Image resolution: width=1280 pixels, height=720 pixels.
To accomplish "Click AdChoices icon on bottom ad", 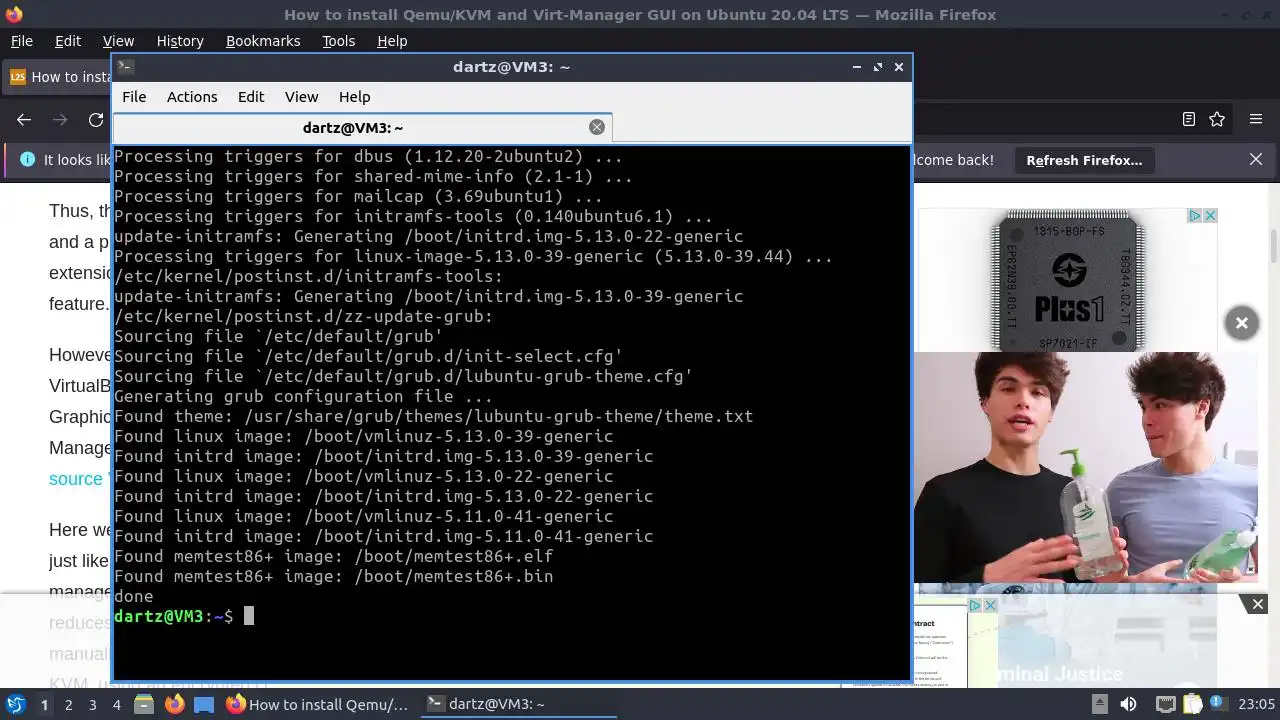I will click(x=975, y=606).
